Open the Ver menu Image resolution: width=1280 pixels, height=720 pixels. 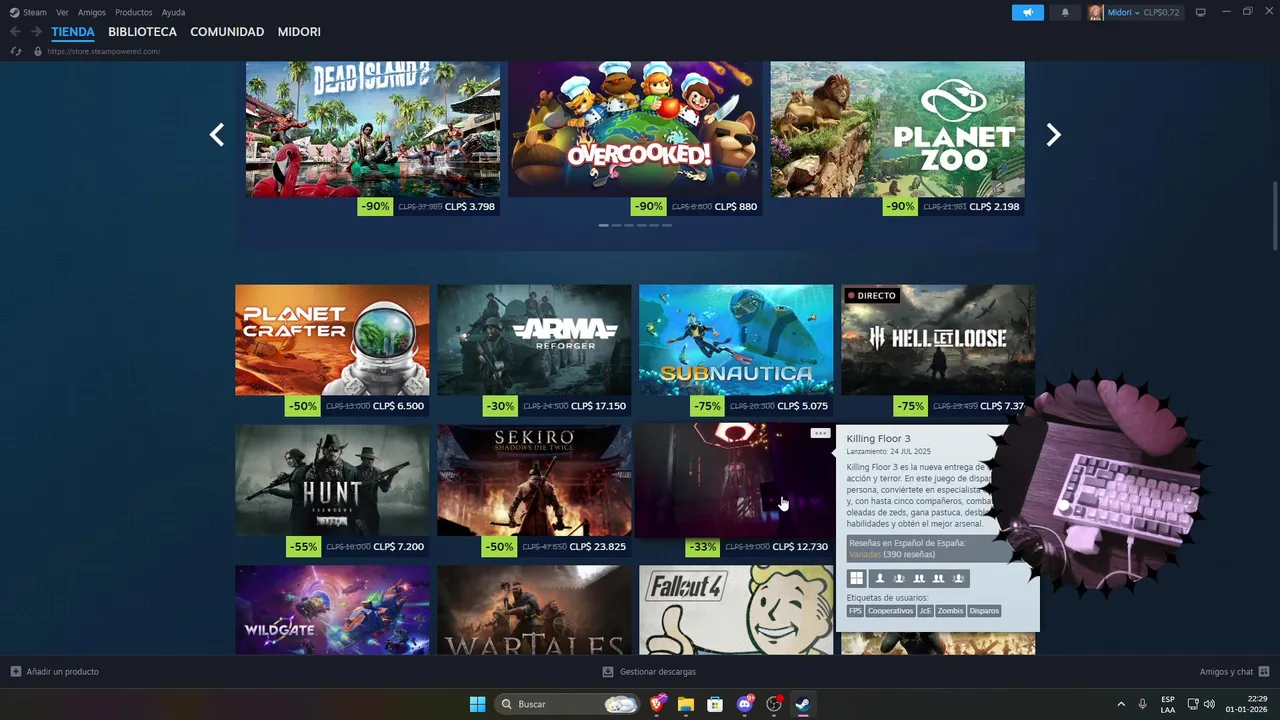(62, 12)
